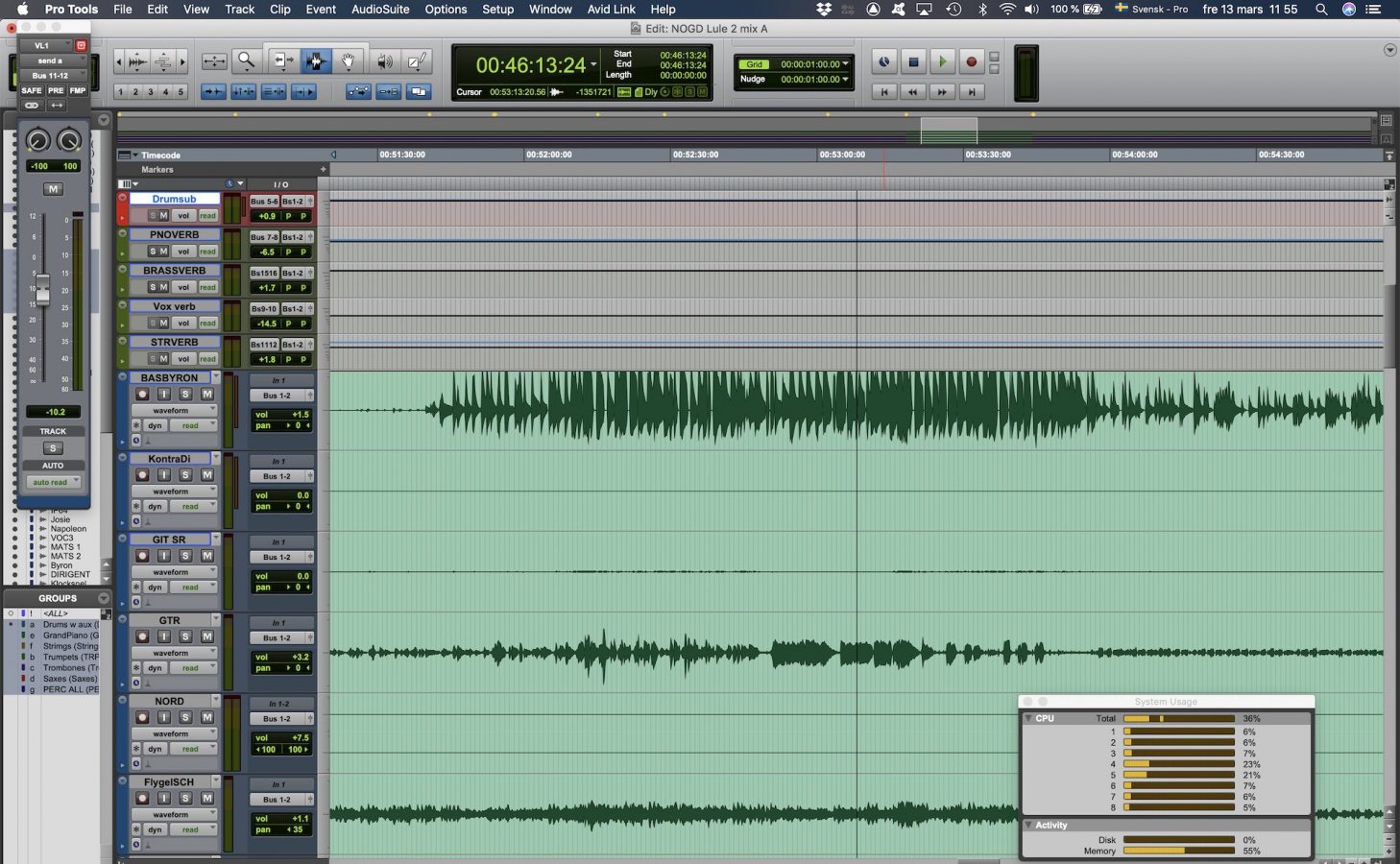Record-enable the BASBYRON track

pyautogui.click(x=141, y=395)
